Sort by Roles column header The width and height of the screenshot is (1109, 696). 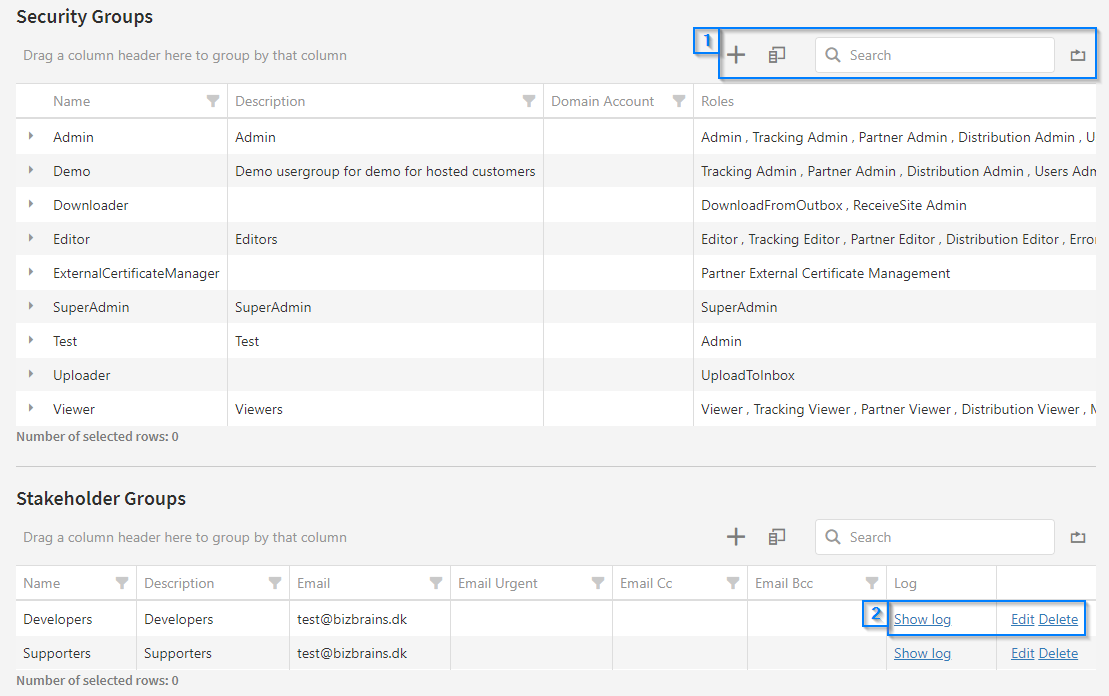click(718, 101)
